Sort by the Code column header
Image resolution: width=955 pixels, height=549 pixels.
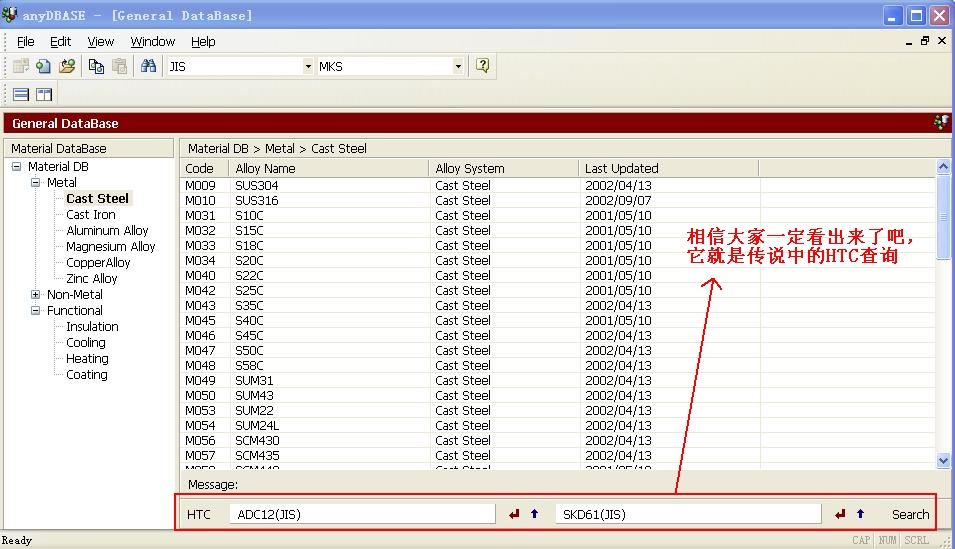[205, 168]
